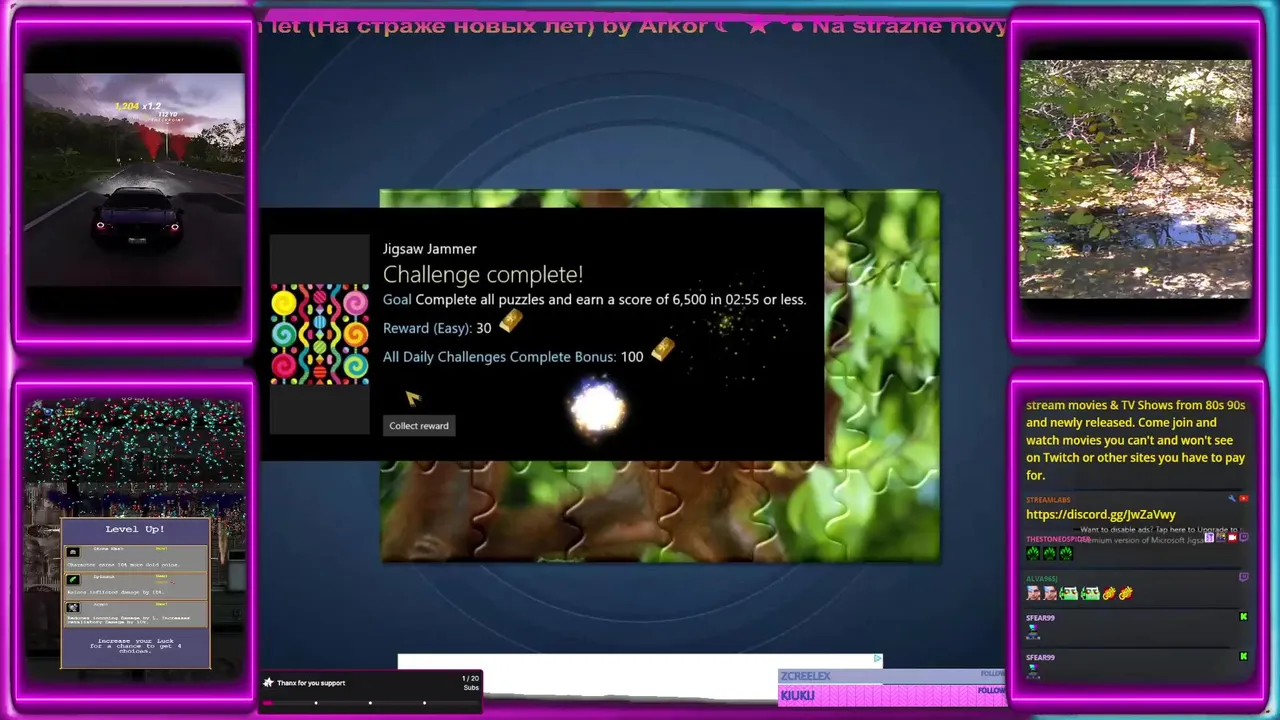Screen dimensions: 1280x720
Task: Click the forest creek video thumbnail
Action: [x=1135, y=179]
